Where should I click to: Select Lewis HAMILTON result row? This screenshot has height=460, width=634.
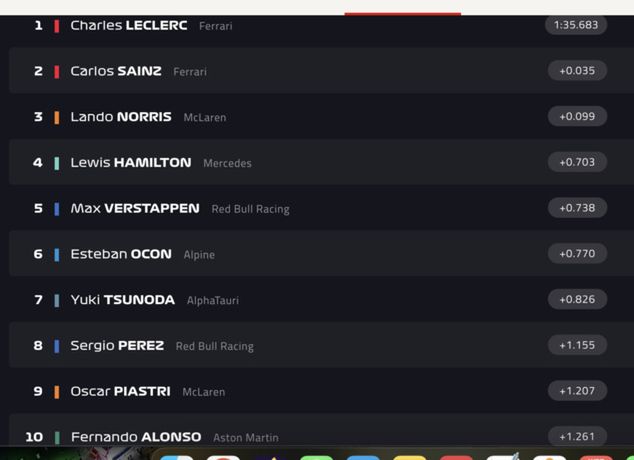(x=321, y=162)
